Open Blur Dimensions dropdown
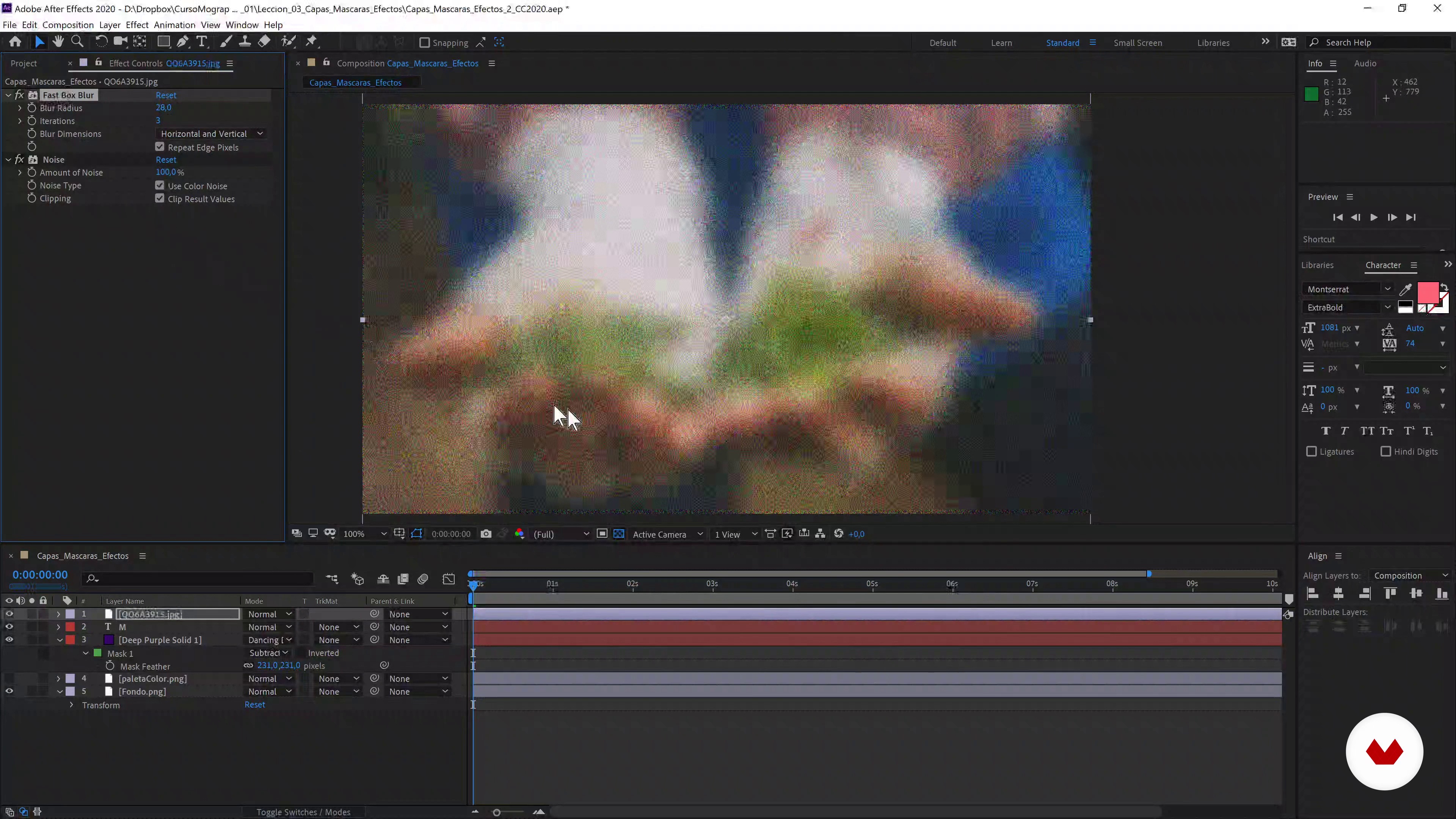Screen dimensions: 1456x819 [x=212, y=134]
